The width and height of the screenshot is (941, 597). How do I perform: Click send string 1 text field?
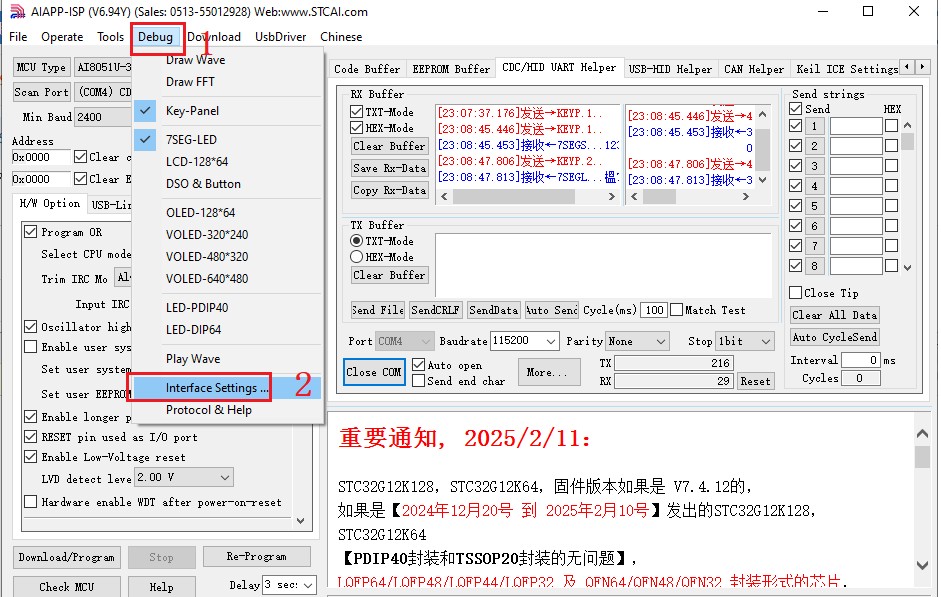pyautogui.click(x=856, y=126)
